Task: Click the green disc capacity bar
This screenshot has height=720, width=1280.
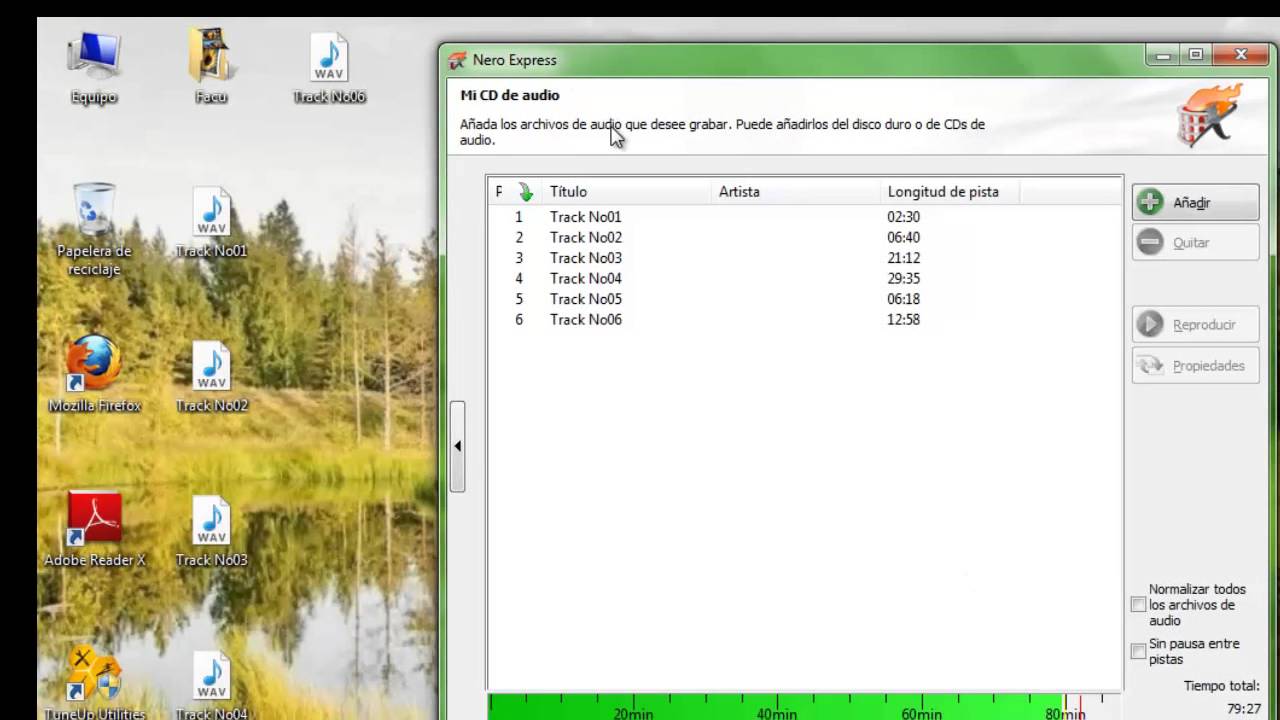Action: (775, 706)
